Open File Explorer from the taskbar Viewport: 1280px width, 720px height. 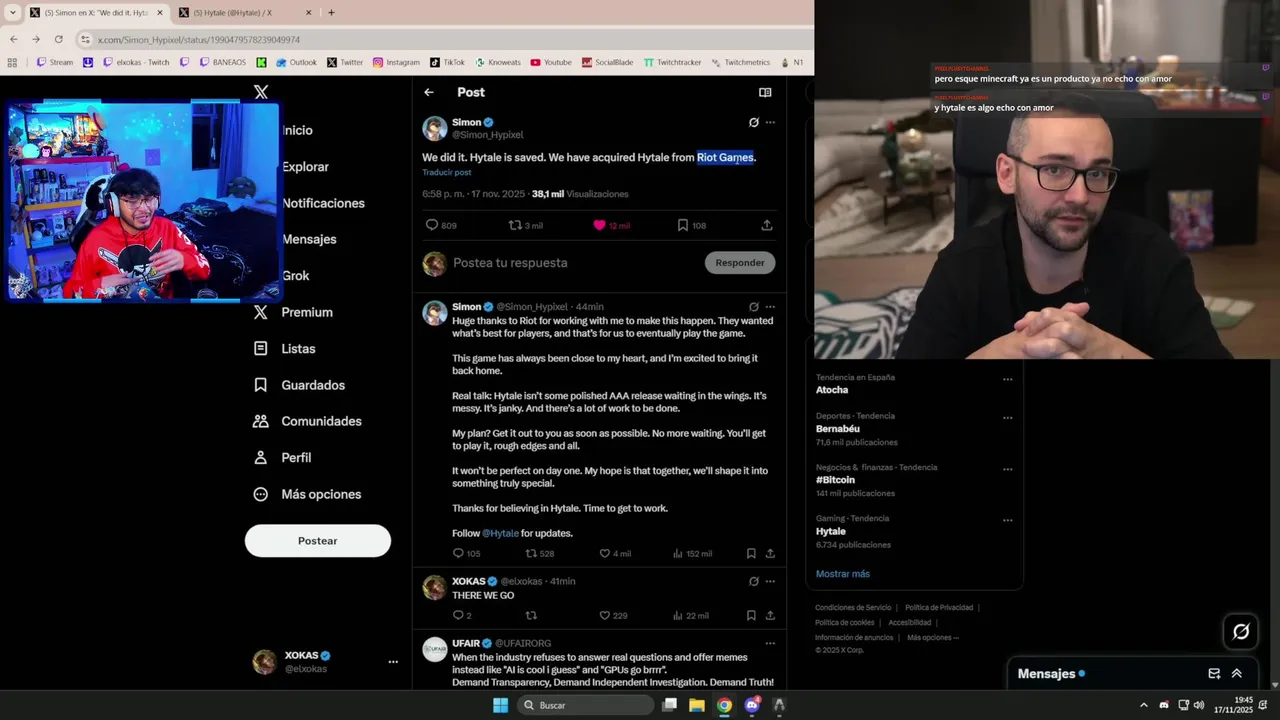click(x=697, y=705)
